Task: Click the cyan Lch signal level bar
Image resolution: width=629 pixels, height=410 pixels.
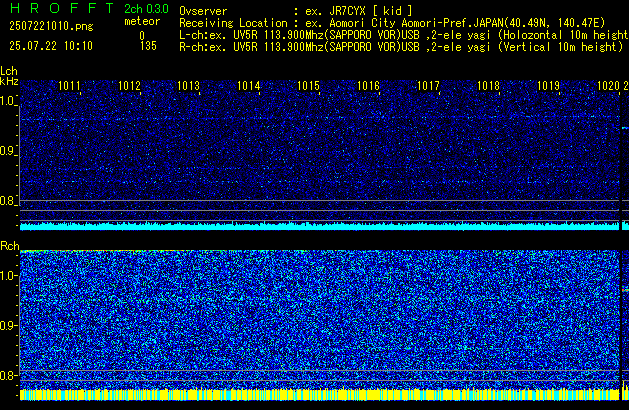Action: pyautogui.click(x=320, y=226)
